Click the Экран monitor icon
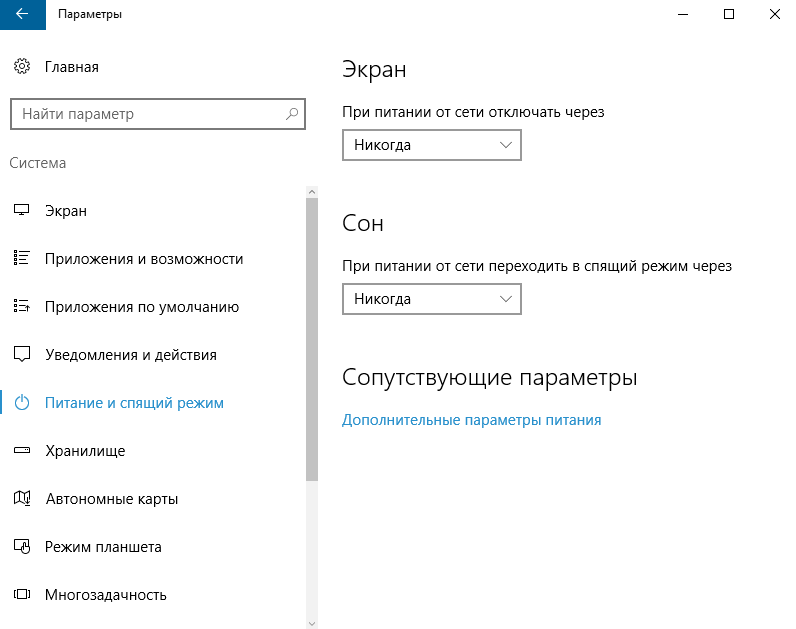 21,210
